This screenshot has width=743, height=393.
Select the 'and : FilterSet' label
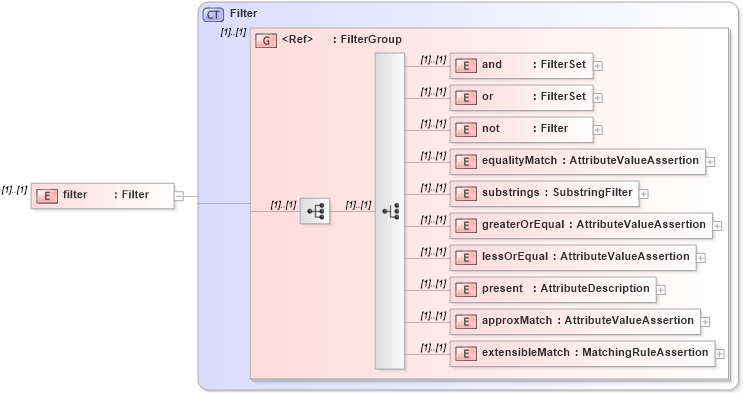click(x=534, y=64)
